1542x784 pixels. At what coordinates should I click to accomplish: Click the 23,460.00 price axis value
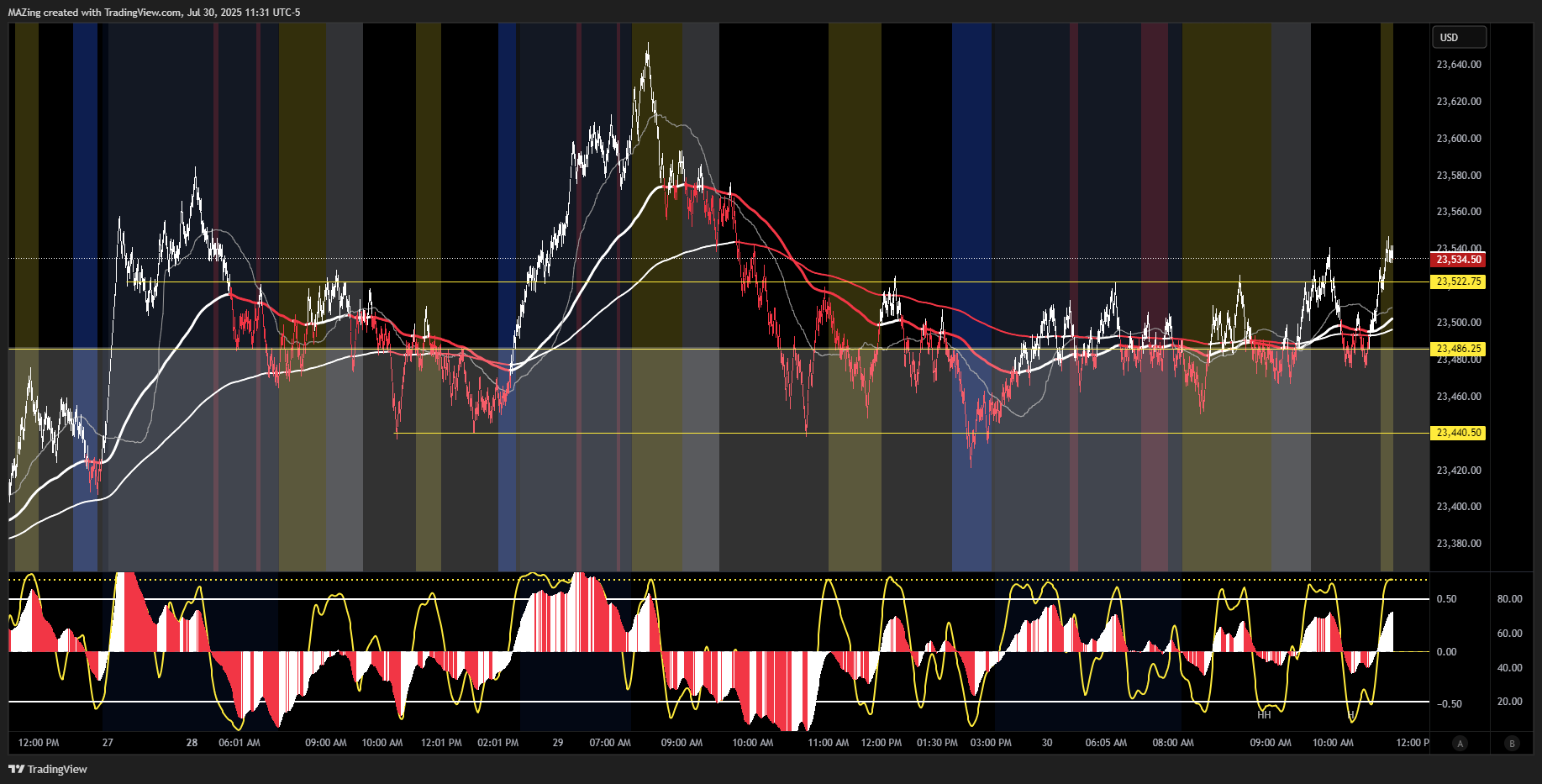click(1459, 397)
